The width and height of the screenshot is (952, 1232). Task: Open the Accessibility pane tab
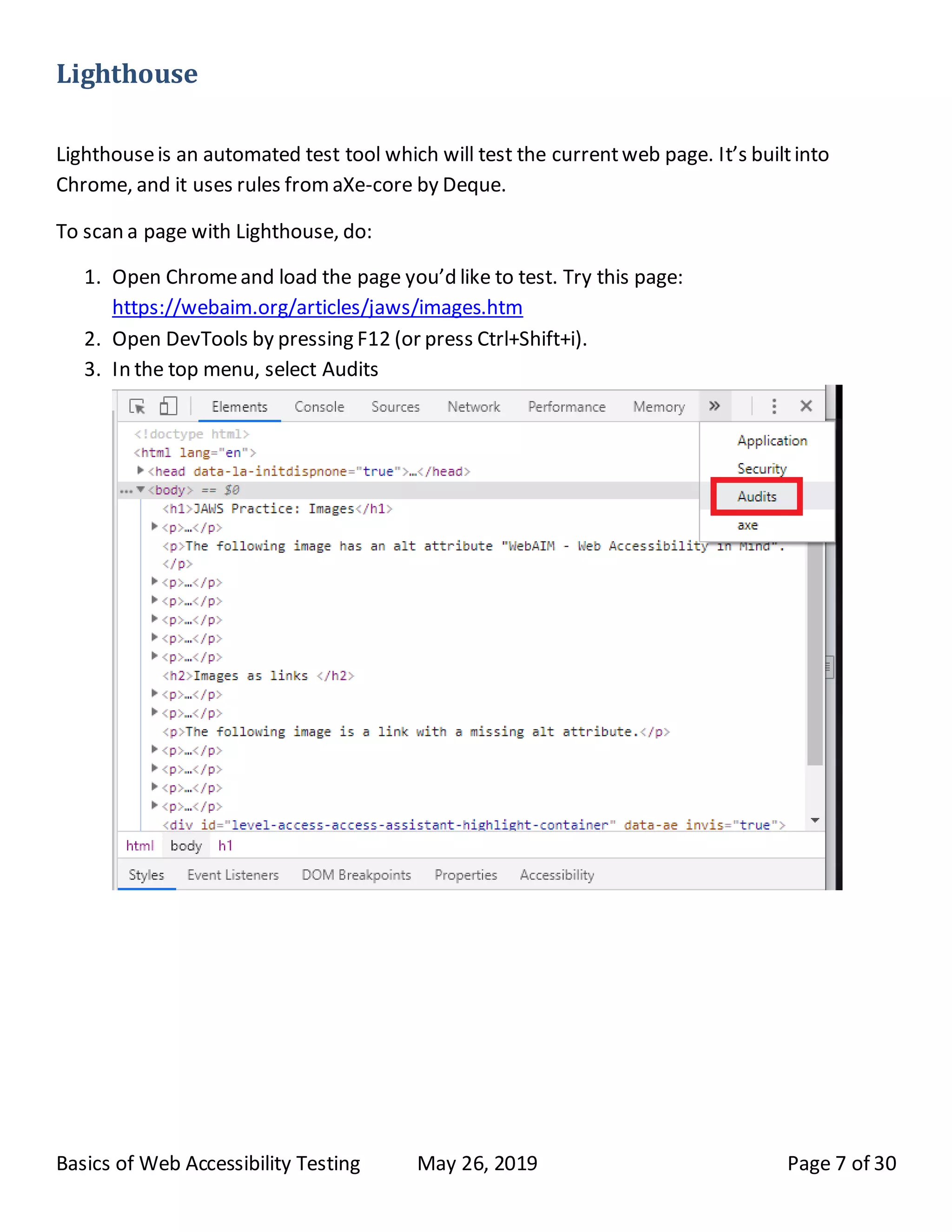(557, 875)
